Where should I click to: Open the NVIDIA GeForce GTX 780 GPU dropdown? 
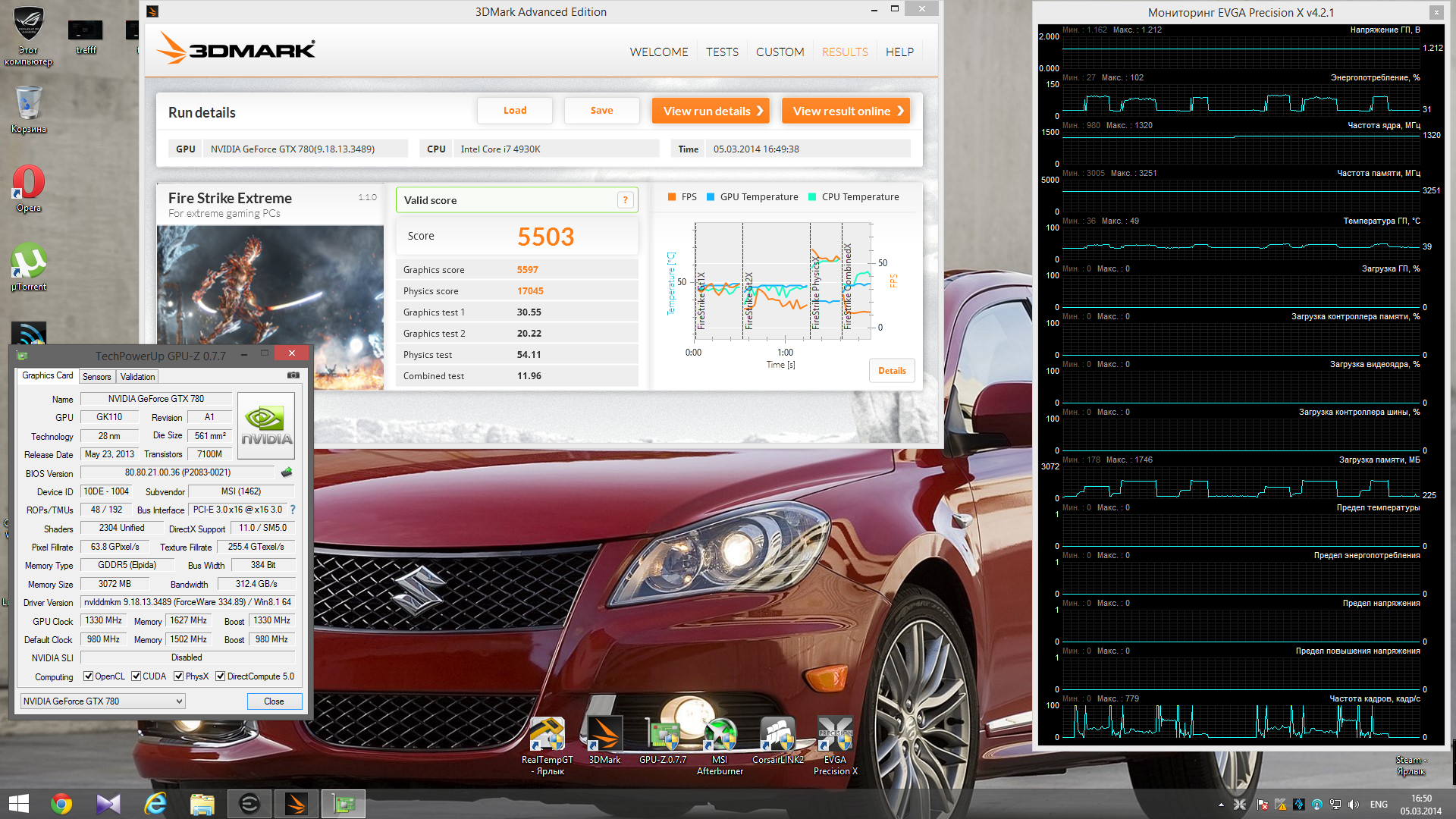pyautogui.click(x=102, y=701)
